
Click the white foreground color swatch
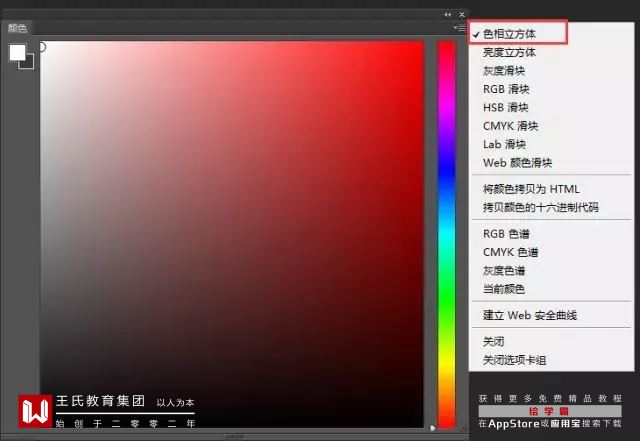coord(18,52)
